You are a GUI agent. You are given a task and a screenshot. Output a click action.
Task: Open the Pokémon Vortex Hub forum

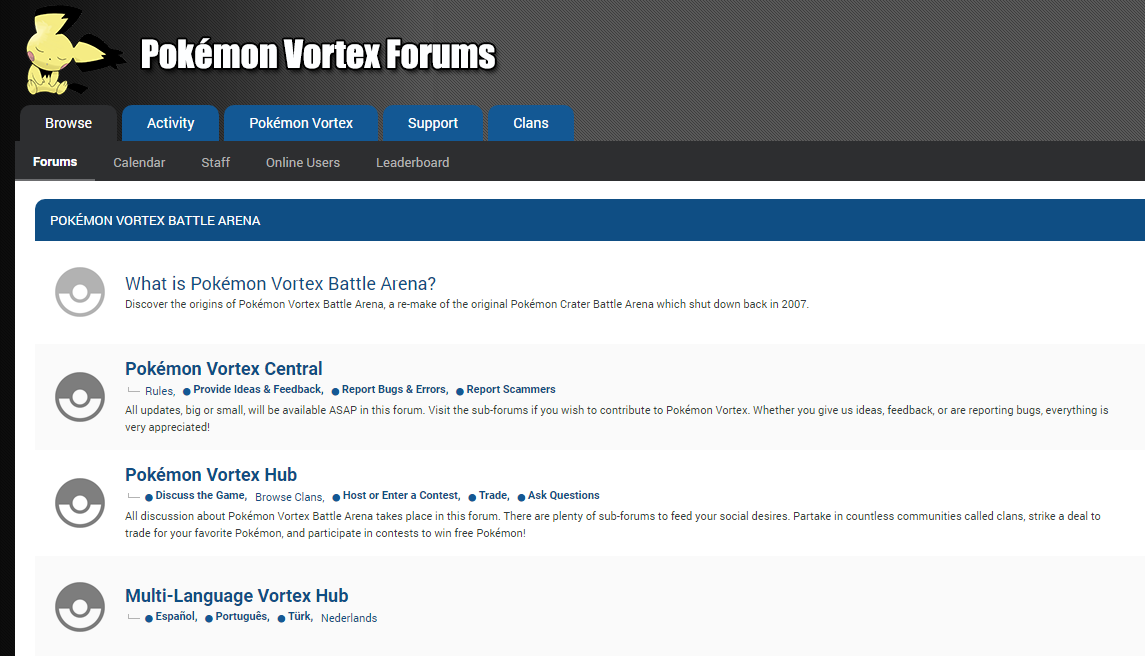211,475
